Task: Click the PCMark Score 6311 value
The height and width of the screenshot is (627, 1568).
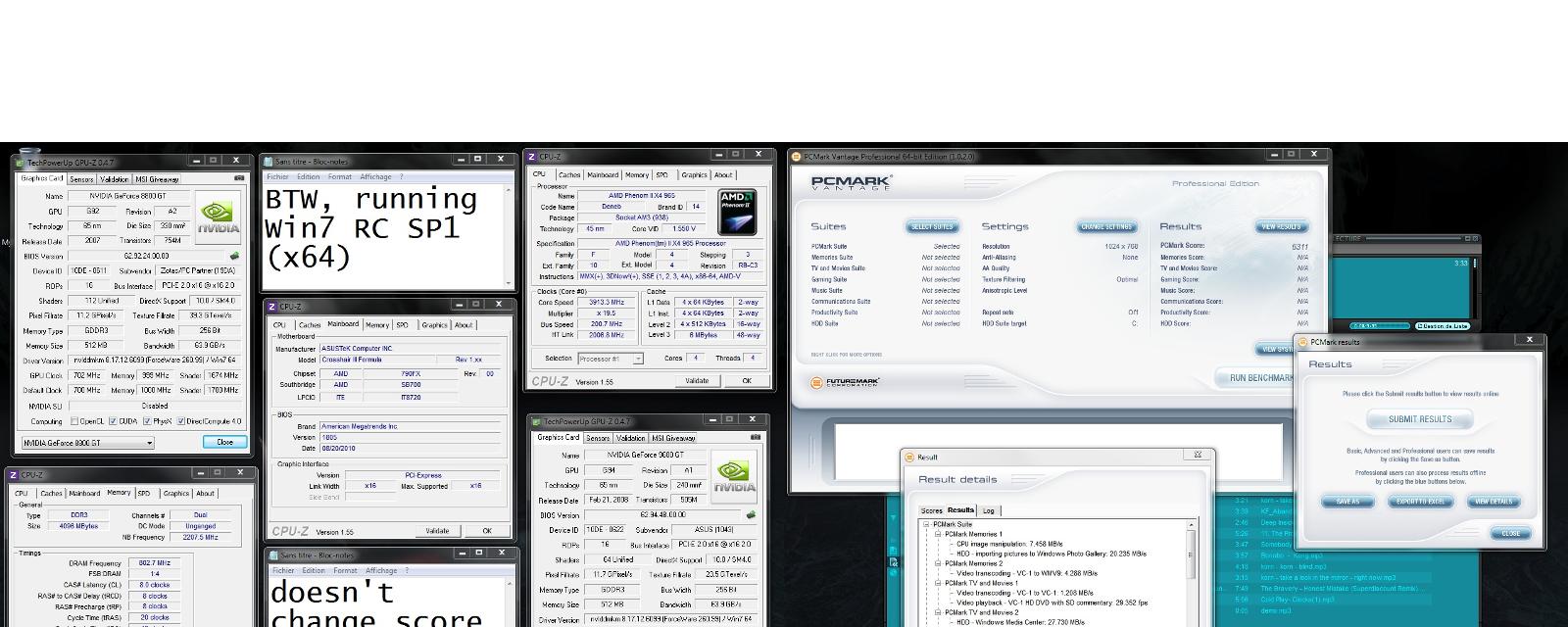Action: pos(1299,246)
